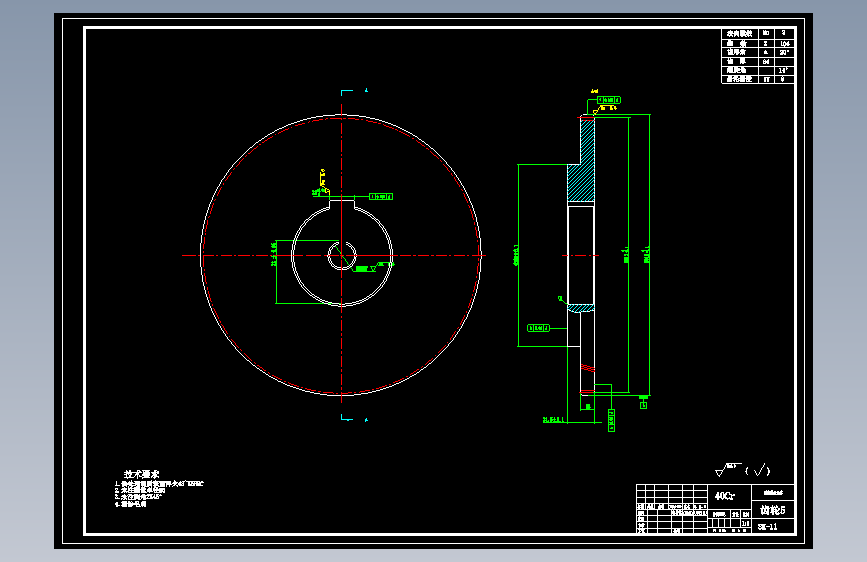The image size is (867, 562).
Task: Click the green tolerance frame above the keyway
Action: click(381, 196)
